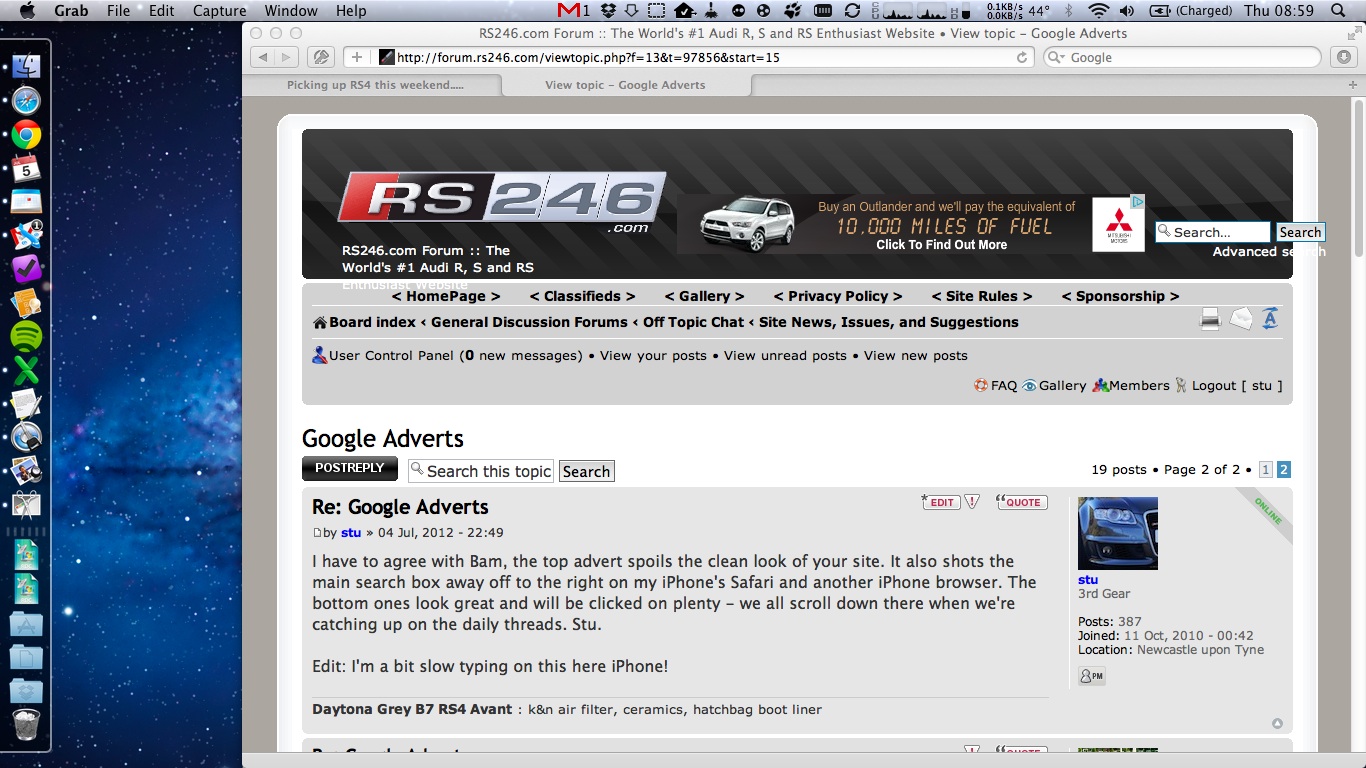This screenshot has width=1366, height=768.
Task: Click the EDIT post icon button
Action: tap(940, 502)
